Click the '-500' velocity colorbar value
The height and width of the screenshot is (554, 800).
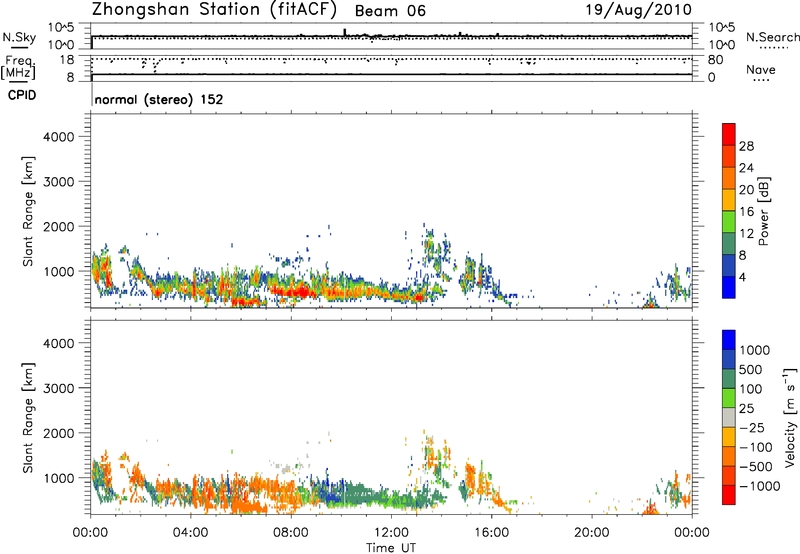click(755, 467)
